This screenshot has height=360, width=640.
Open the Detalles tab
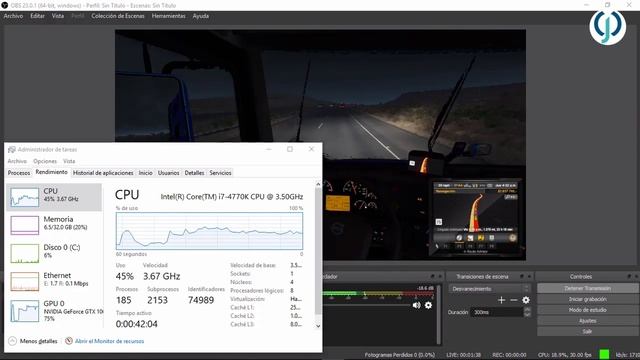[x=194, y=173]
